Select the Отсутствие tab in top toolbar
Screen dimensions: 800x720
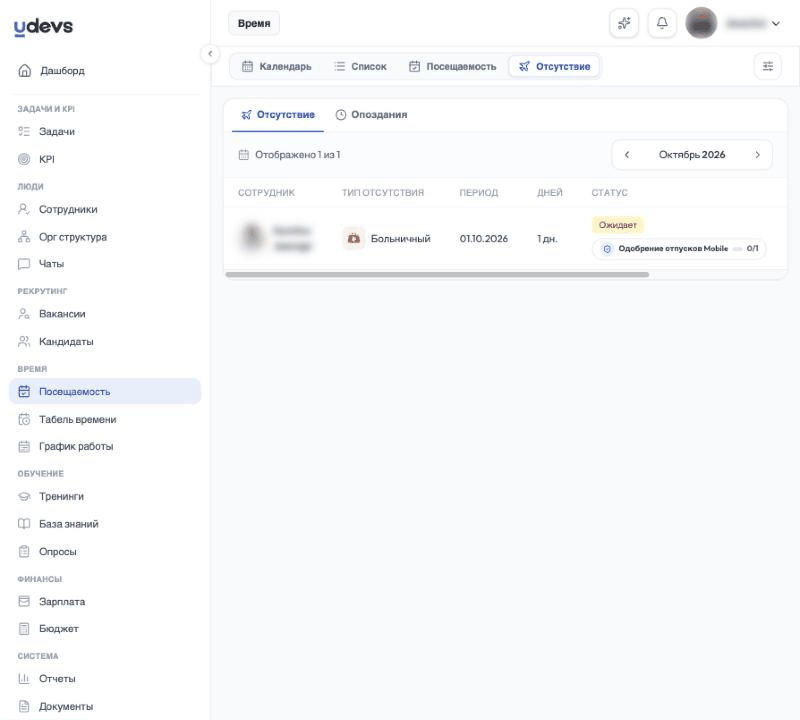tap(555, 66)
